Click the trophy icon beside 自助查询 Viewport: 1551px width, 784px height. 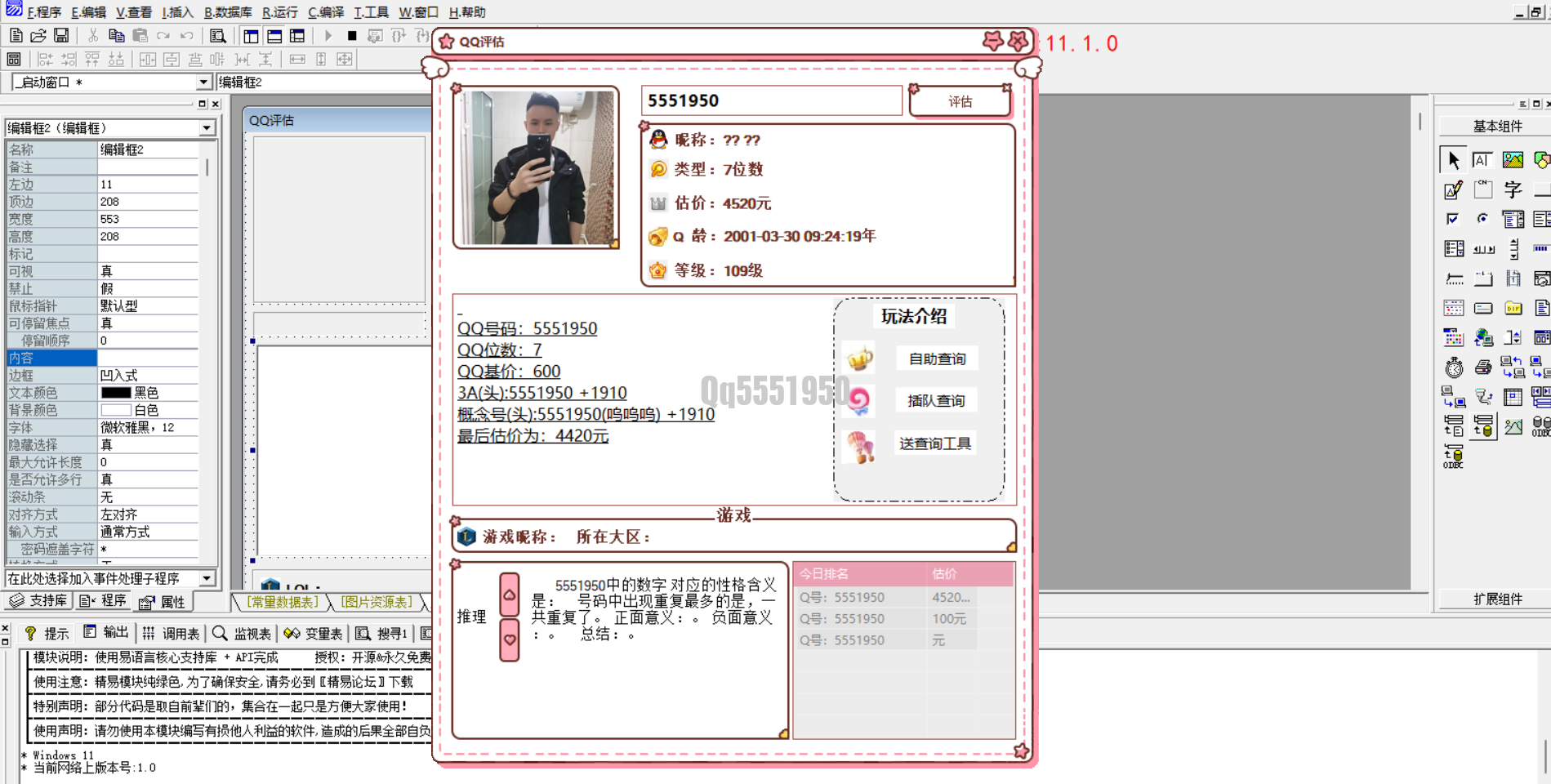pyautogui.click(x=860, y=359)
